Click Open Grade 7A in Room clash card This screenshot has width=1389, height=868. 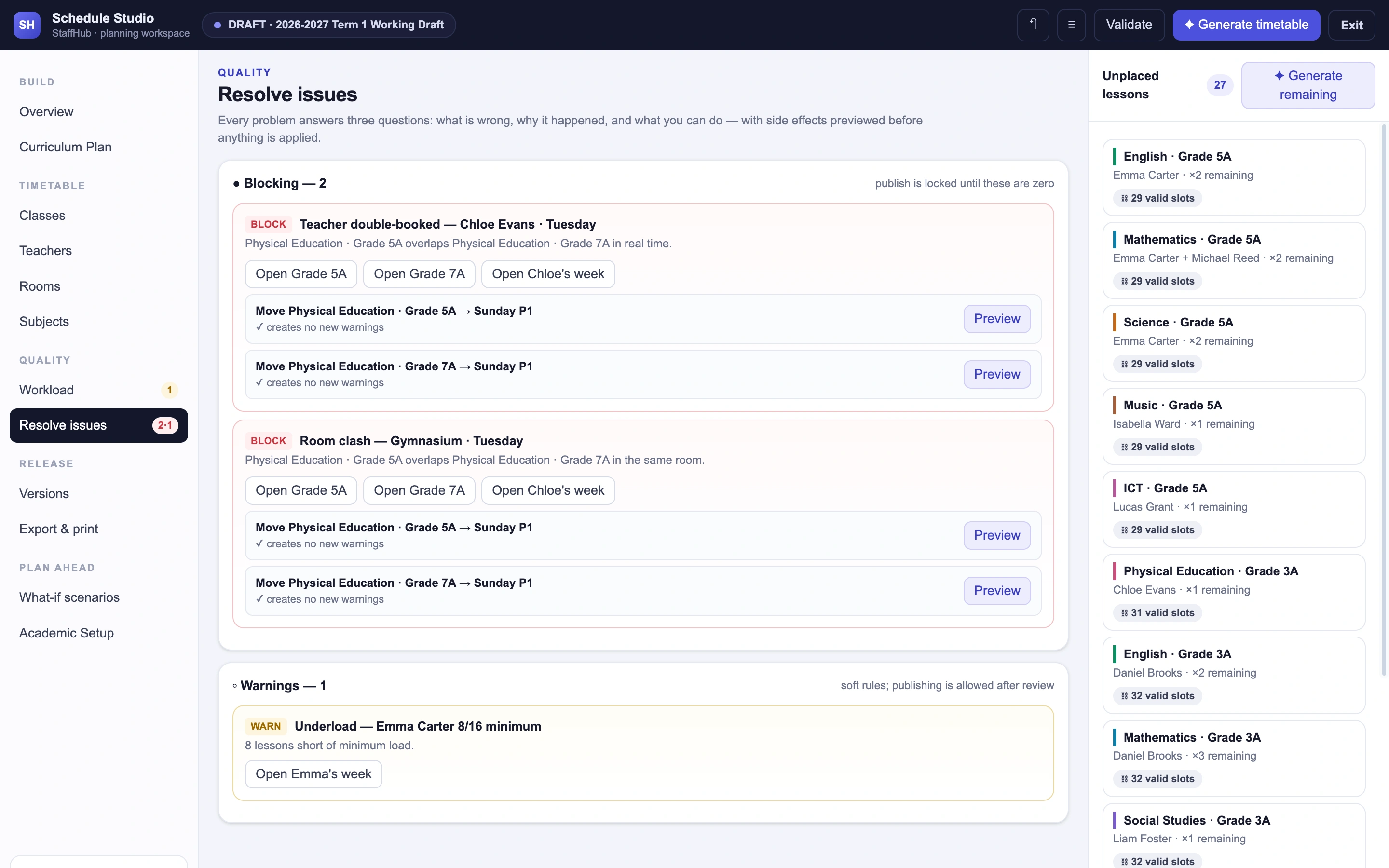tap(419, 490)
